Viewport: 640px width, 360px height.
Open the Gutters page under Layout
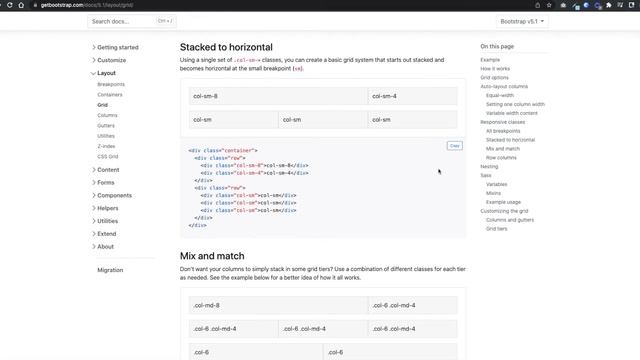pyautogui.click(x=106, y=126)
